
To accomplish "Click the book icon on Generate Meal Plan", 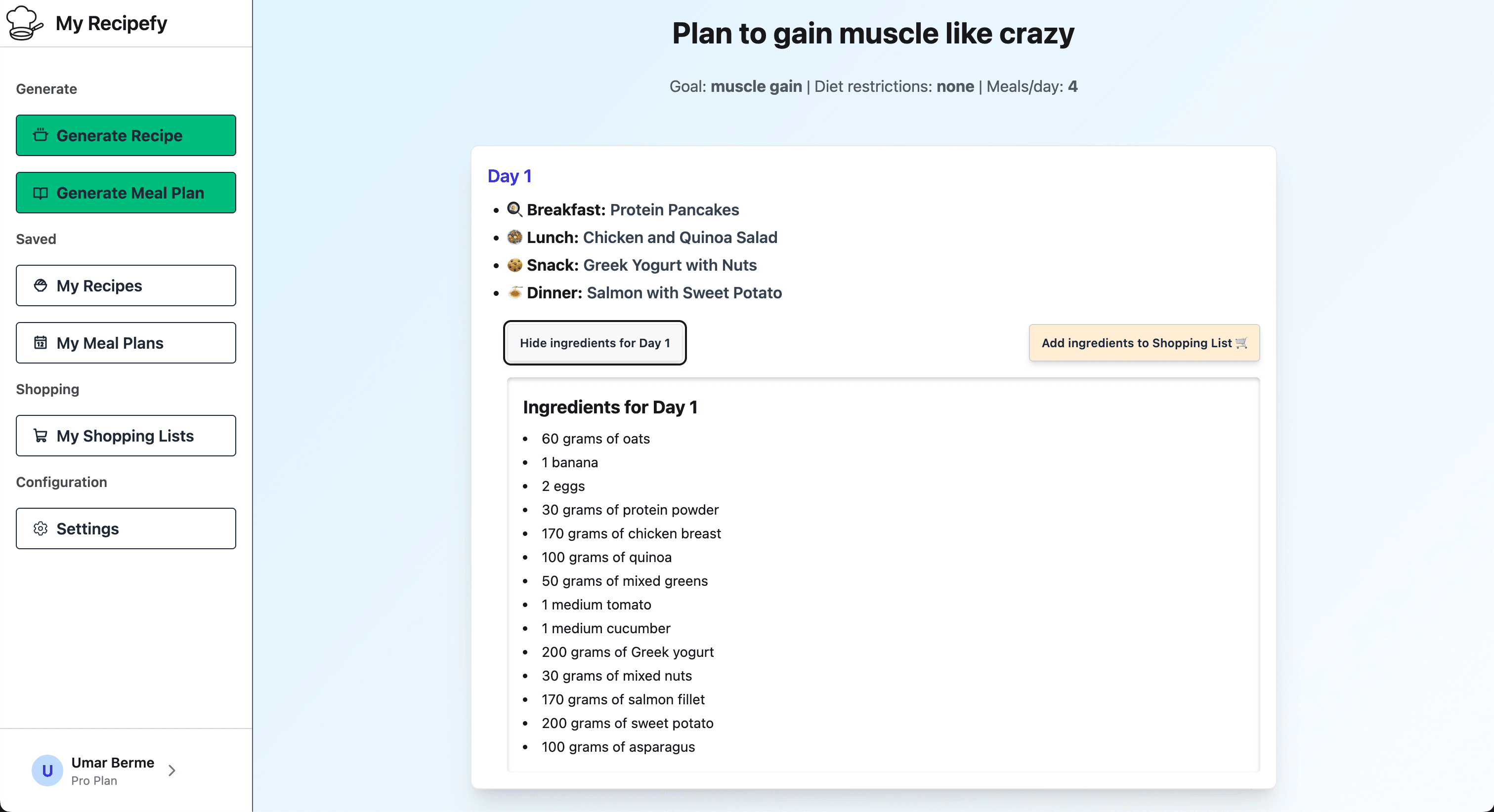I will [x=40, y=193].
